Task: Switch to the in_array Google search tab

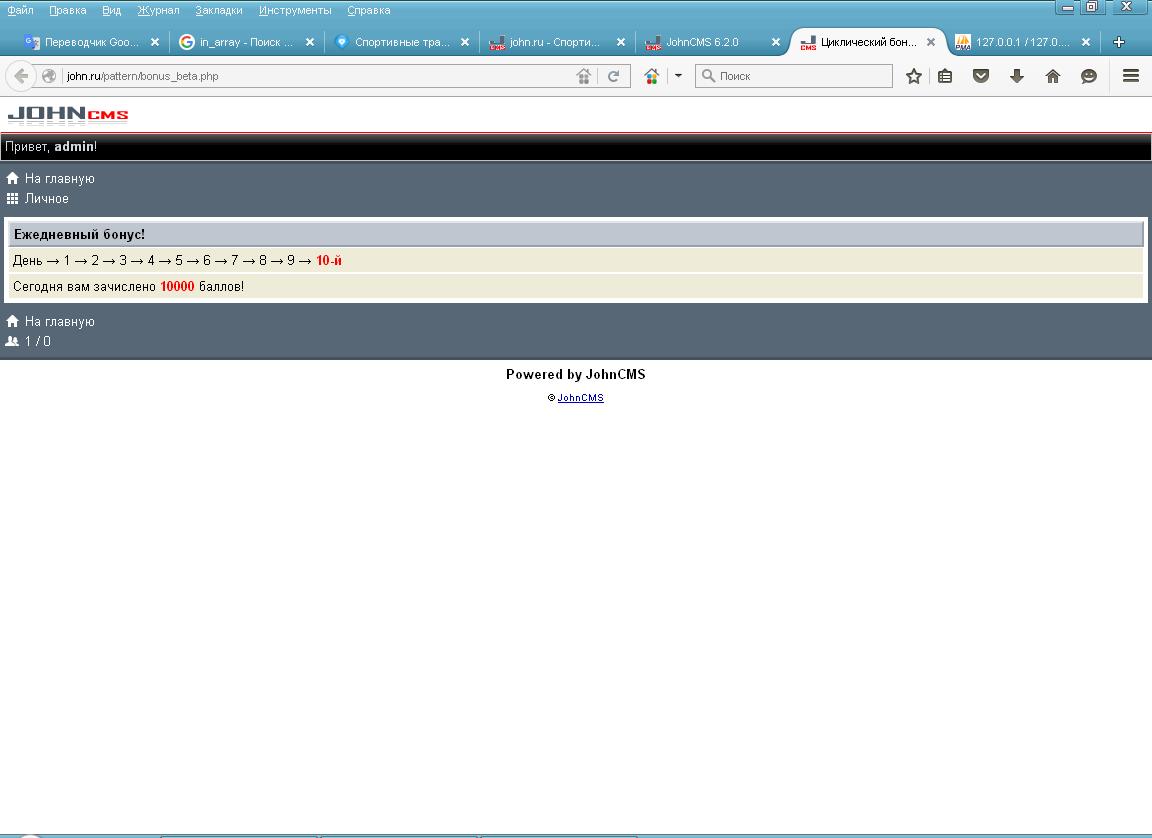Action: click(x=245, y=42)
